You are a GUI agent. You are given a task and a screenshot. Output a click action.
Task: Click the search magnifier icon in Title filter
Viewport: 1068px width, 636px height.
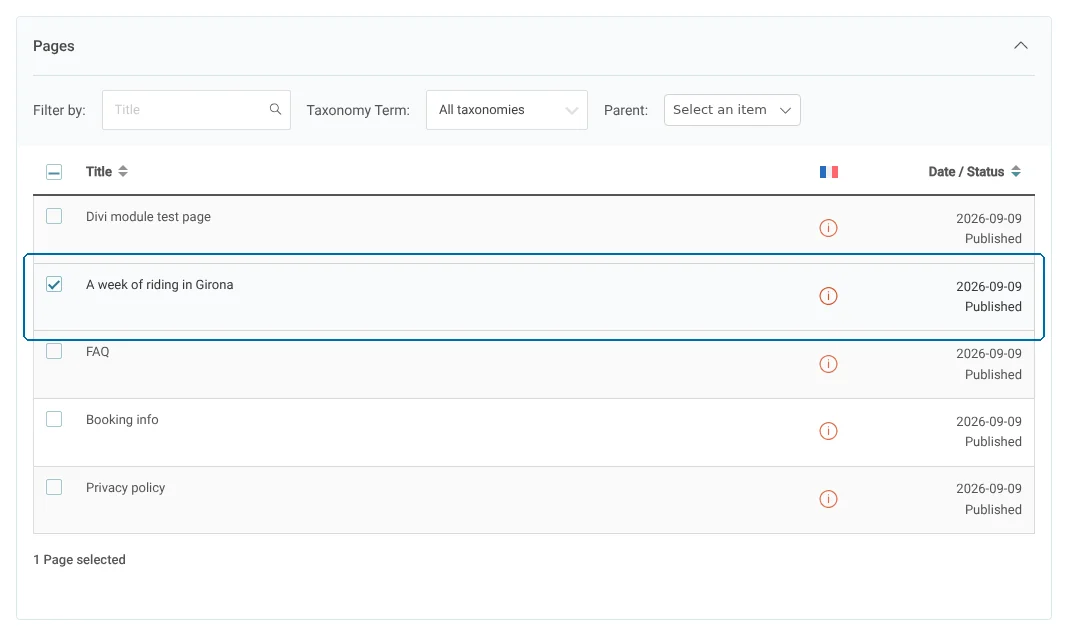275,109
